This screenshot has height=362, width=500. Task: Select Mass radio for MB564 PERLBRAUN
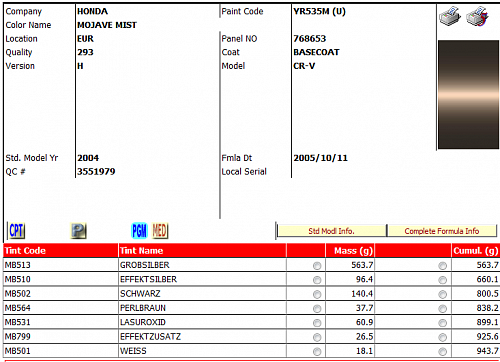pyautogui.click(x=317, y=309)
